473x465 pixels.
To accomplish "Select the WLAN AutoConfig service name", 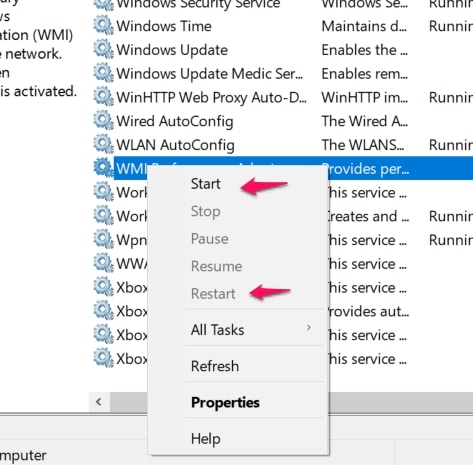I will click(x=175, y=145).
